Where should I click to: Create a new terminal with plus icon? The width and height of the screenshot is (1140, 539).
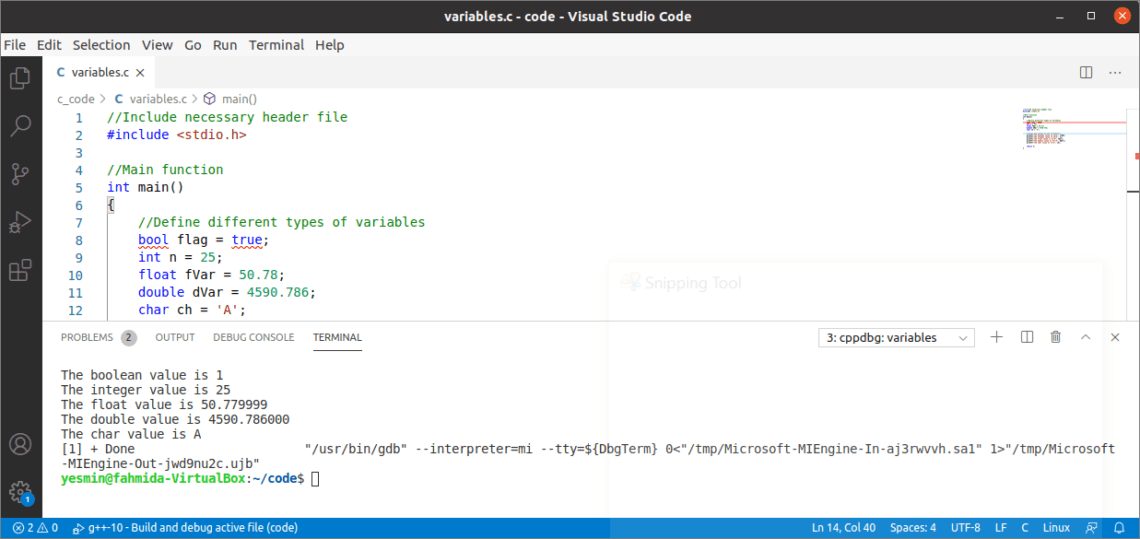[x=996, y=338]
